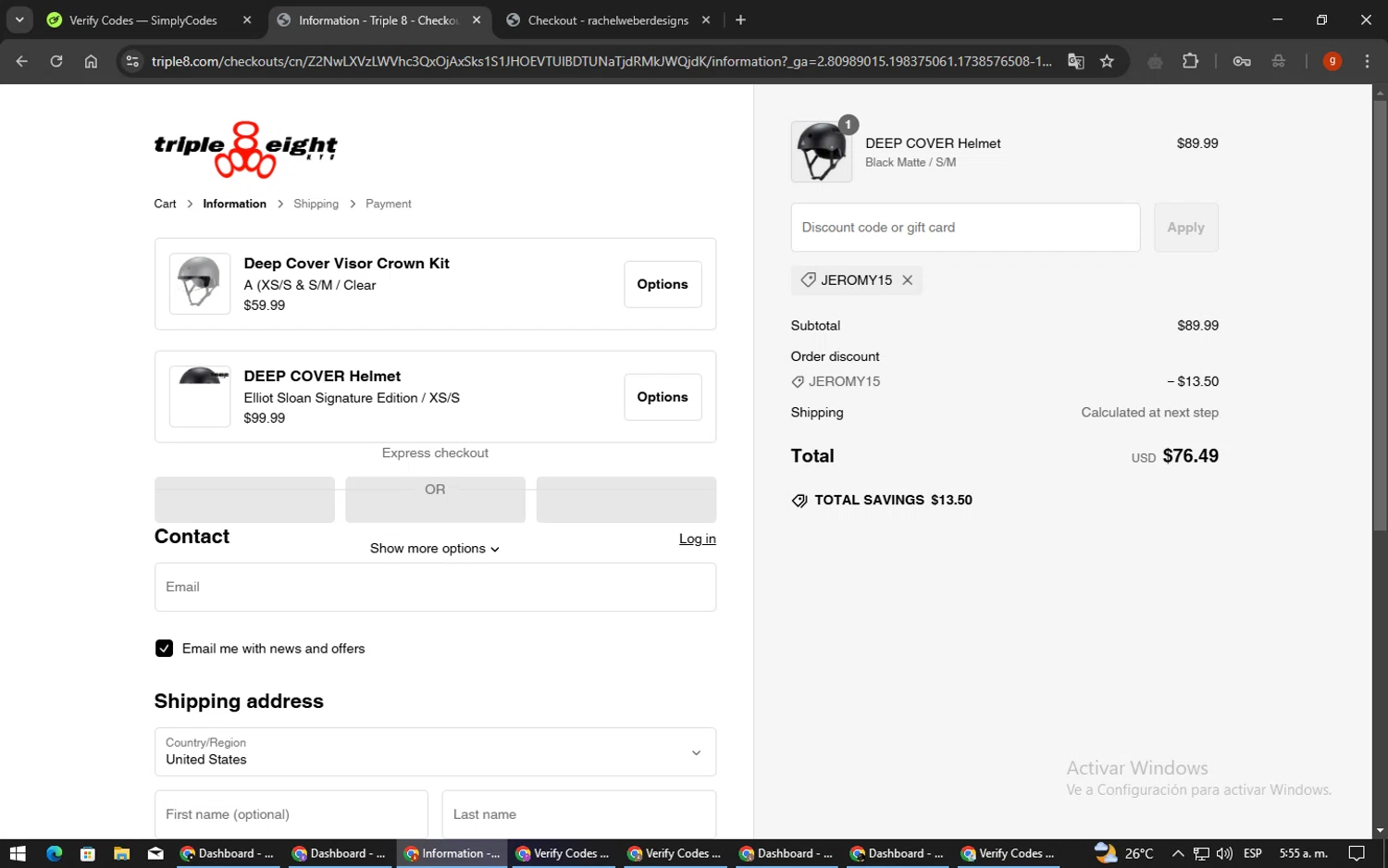Remove the JEROMY15 discount tag
Image resolution: width=1388 pixels, height=868 pixels.
click(907, 280)
